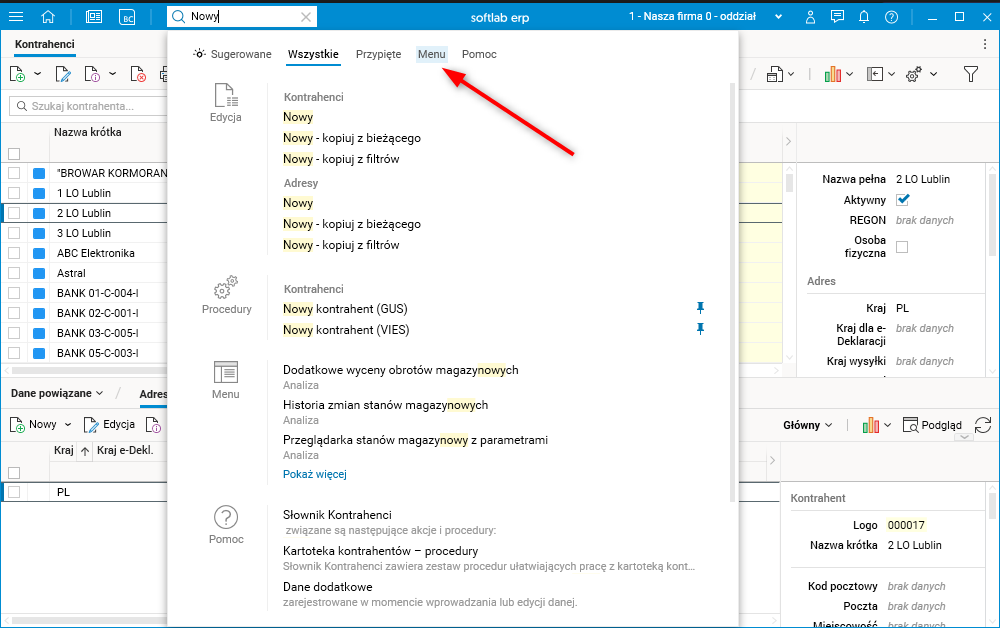This screenshot has width=1000, height=628.
Task: Click inside the Szukaj kontrahenta search field
Action: tap(88, 106)
